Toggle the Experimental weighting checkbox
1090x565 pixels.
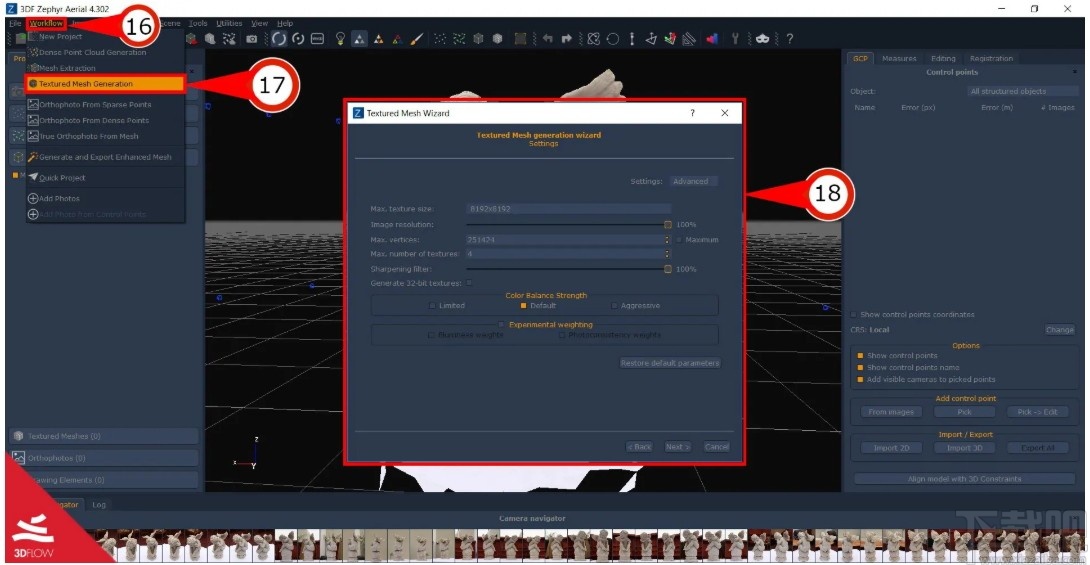(502, 325)
